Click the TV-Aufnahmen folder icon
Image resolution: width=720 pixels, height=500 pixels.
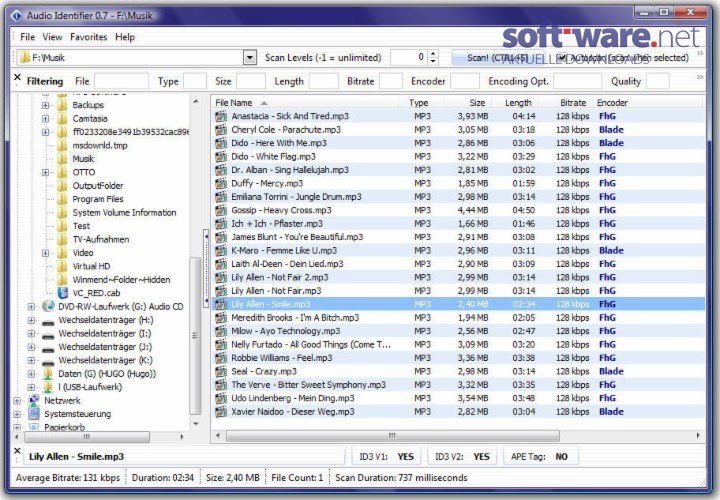pos(62,239)
